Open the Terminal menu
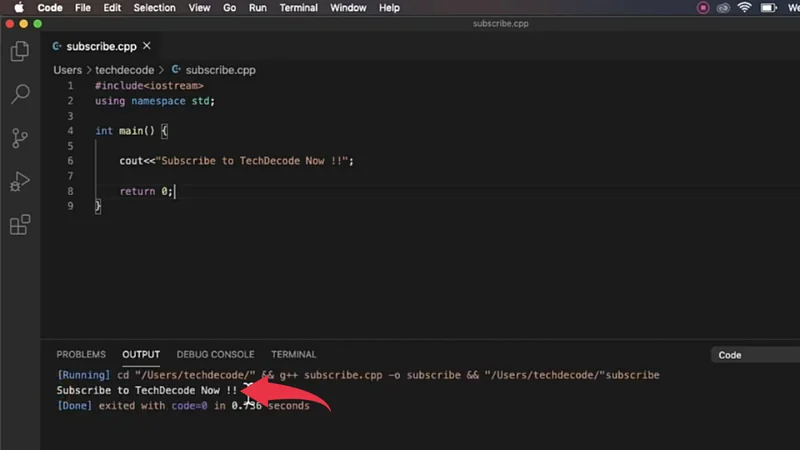Image resolution: width=800 pixels, height=450 pixels. tap(298, 8)
